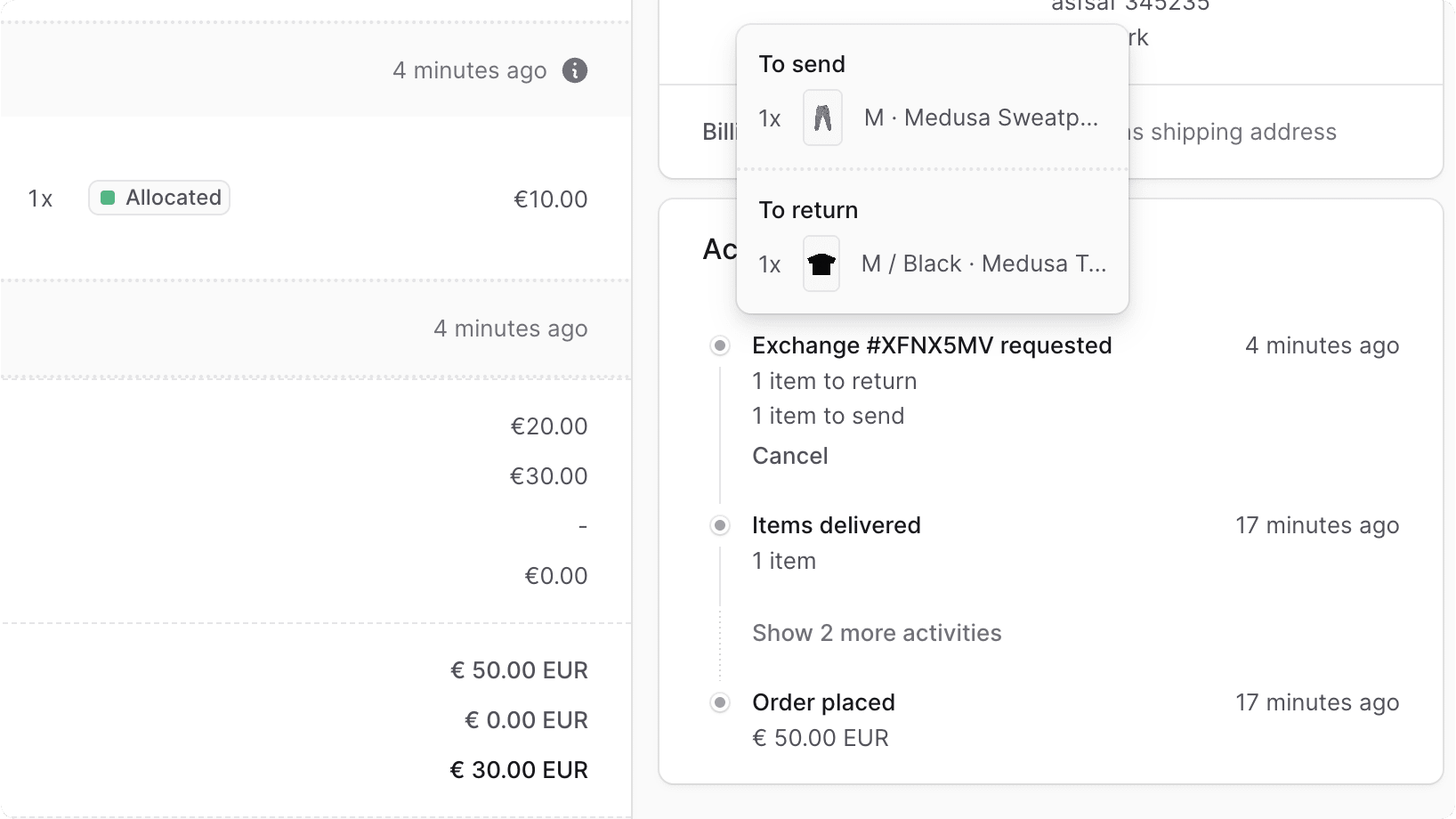
Task: Cancel the exchange request
Action: 789,455
